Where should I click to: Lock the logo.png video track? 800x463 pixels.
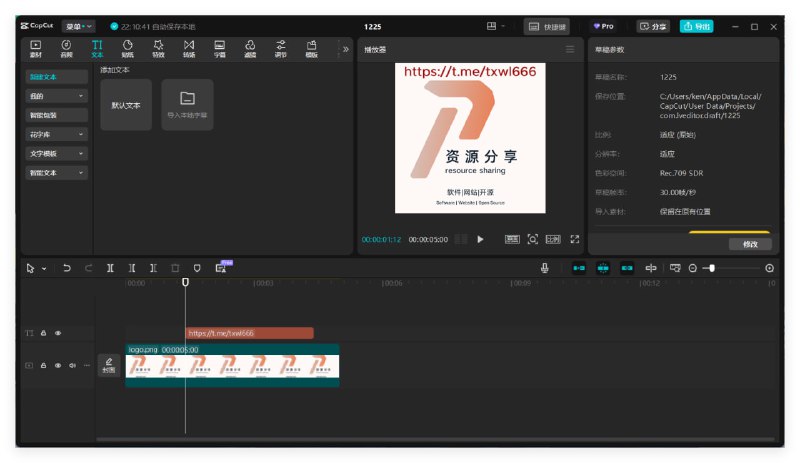click(43, 365)
